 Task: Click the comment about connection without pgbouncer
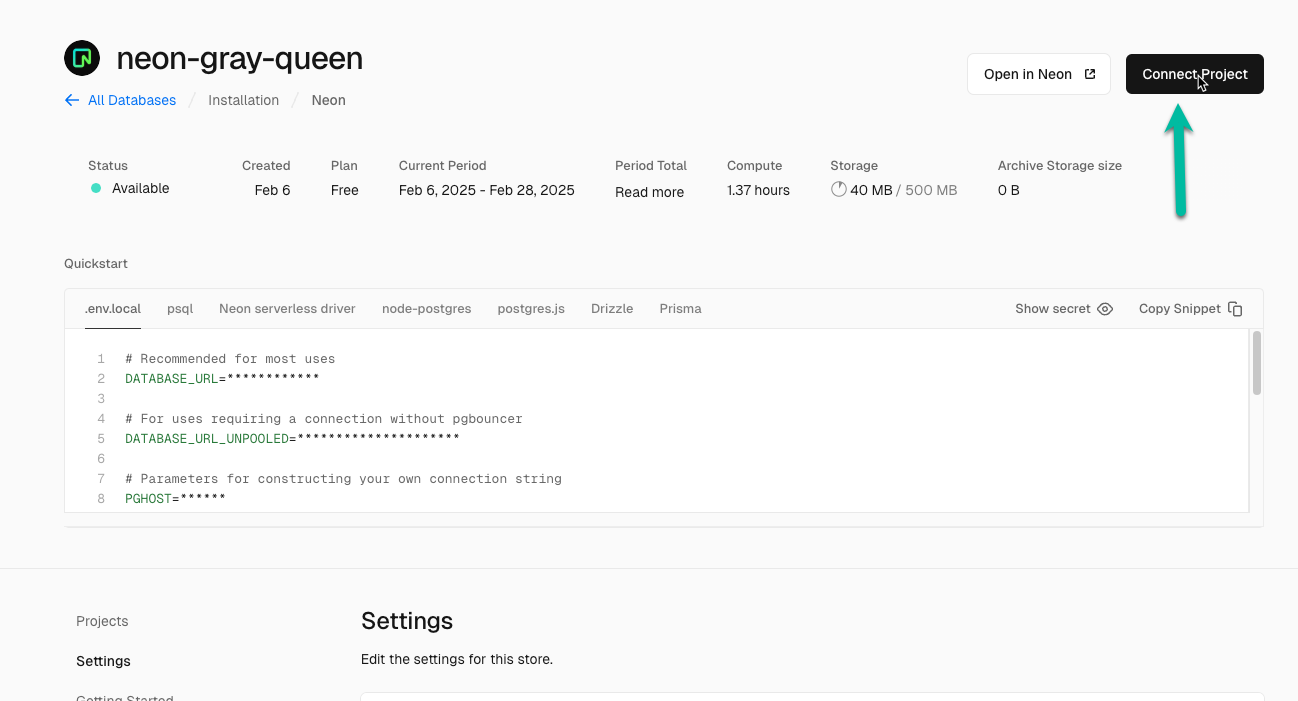click(x=324, y=419)
